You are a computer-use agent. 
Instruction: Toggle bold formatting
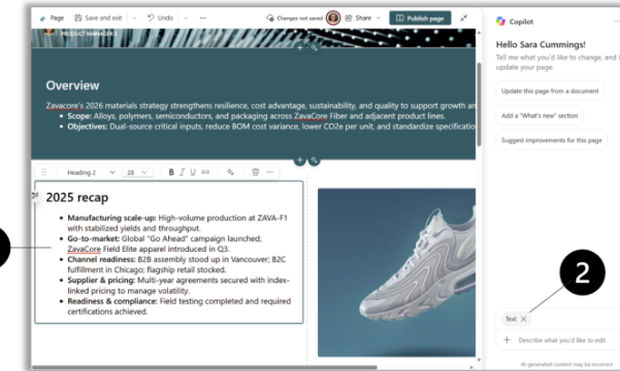[x=171, y=172]
